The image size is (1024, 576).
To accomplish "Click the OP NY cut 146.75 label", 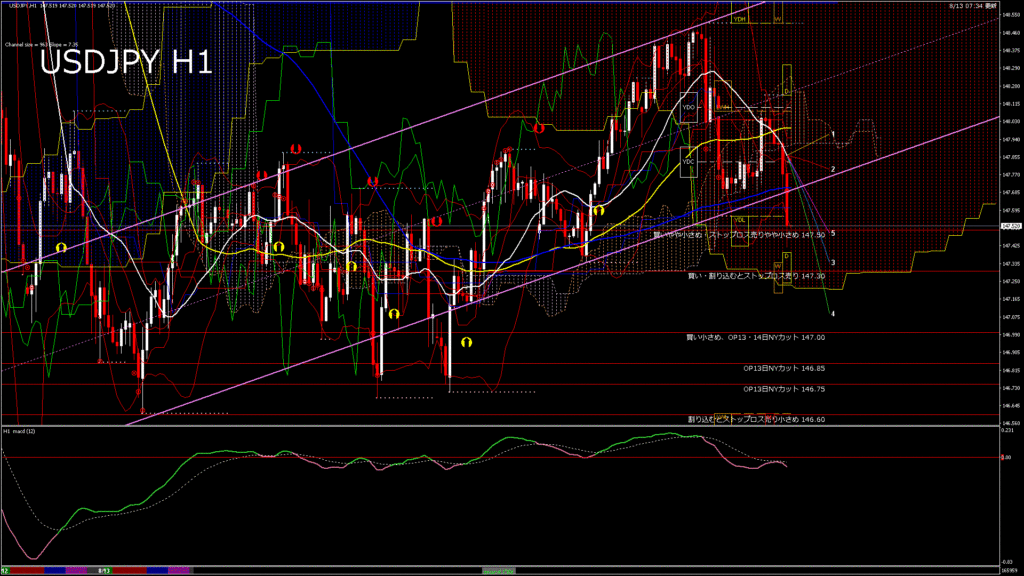I will click(784, 388).
